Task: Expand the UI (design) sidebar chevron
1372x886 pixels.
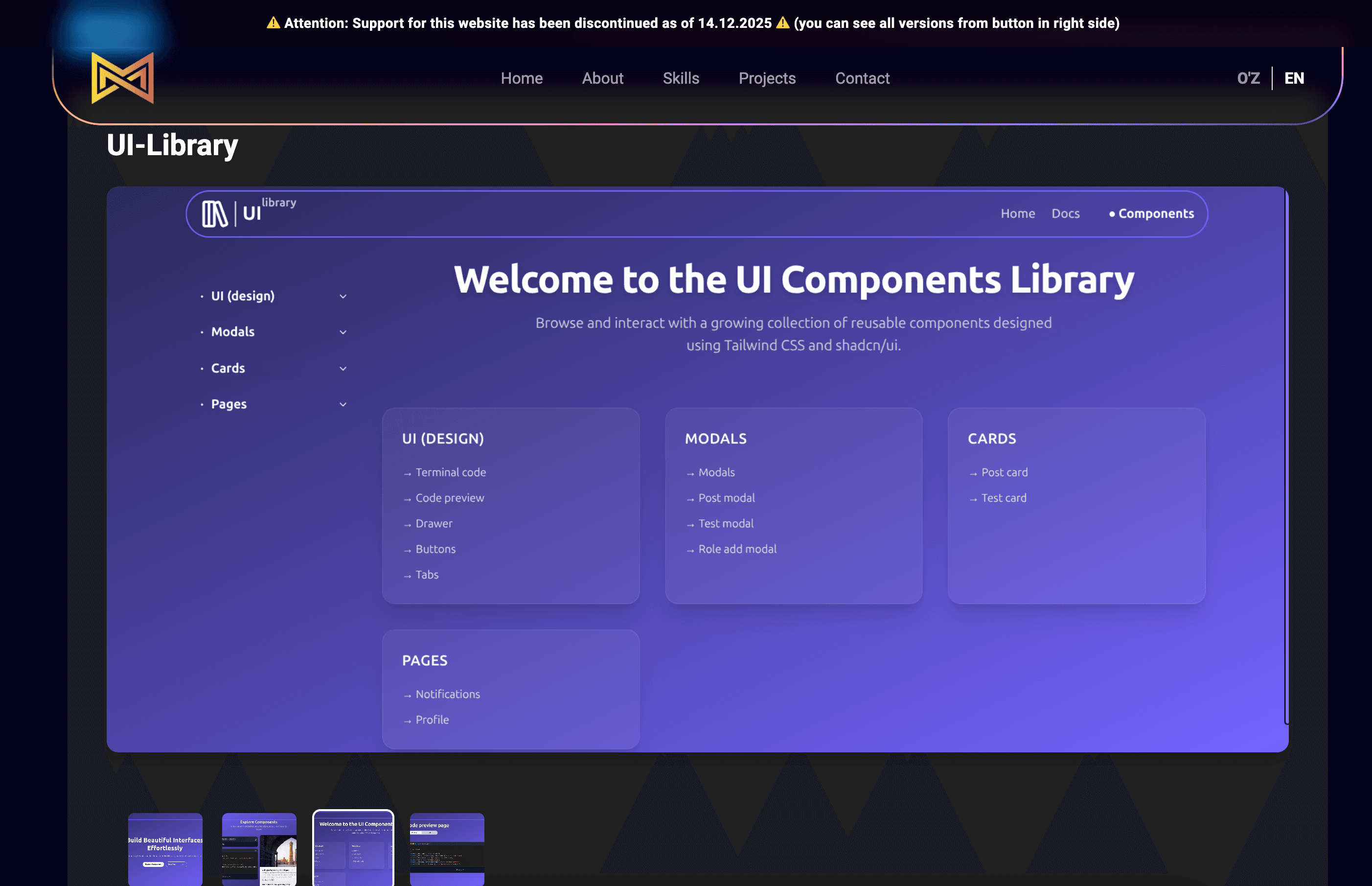Action: click(343, 296)
